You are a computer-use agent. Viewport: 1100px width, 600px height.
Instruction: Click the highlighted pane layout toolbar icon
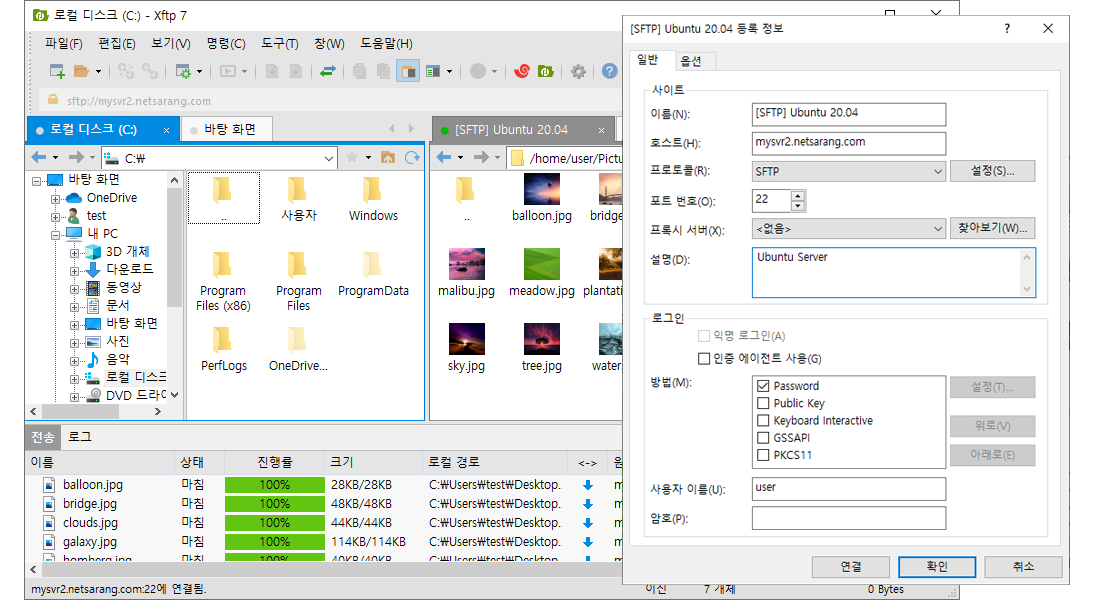coord(408,71)
